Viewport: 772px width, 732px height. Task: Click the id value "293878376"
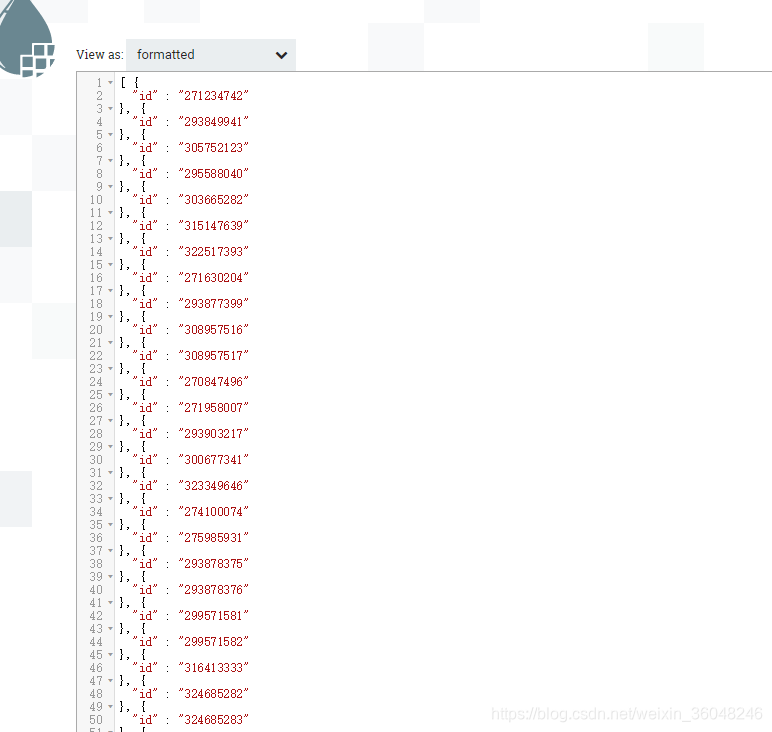(214, 590)
